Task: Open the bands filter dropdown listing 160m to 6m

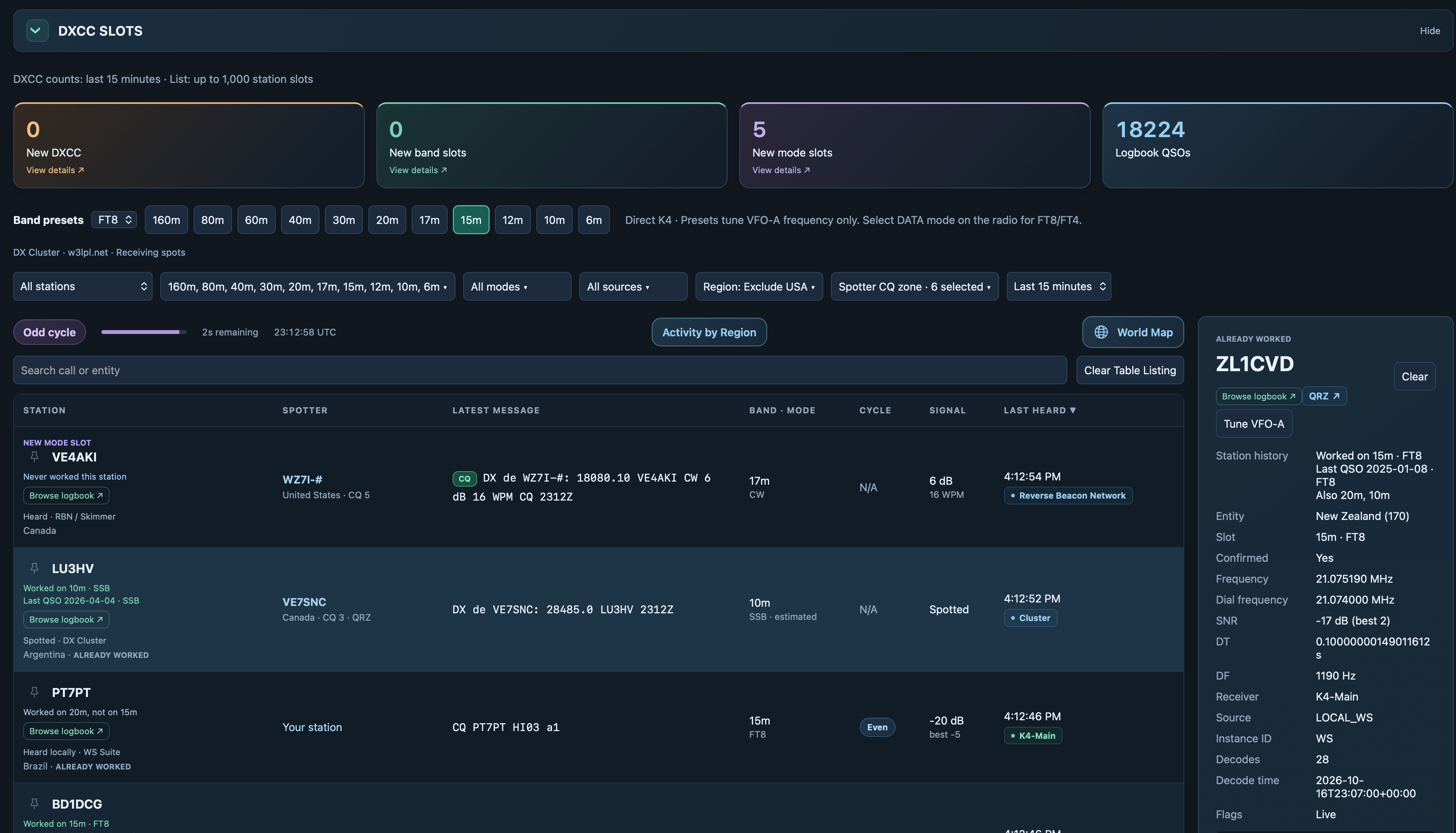Action: [x=307, y=287]
